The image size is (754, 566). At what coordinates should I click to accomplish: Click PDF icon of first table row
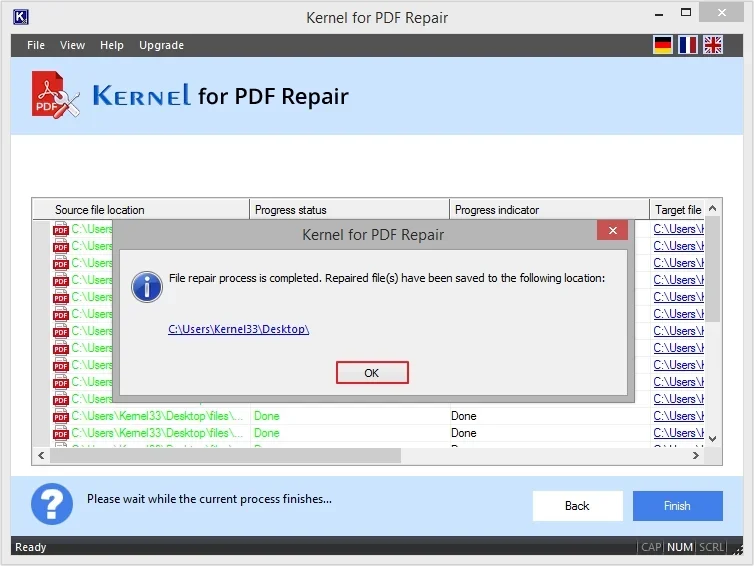(x=61, y=229)
